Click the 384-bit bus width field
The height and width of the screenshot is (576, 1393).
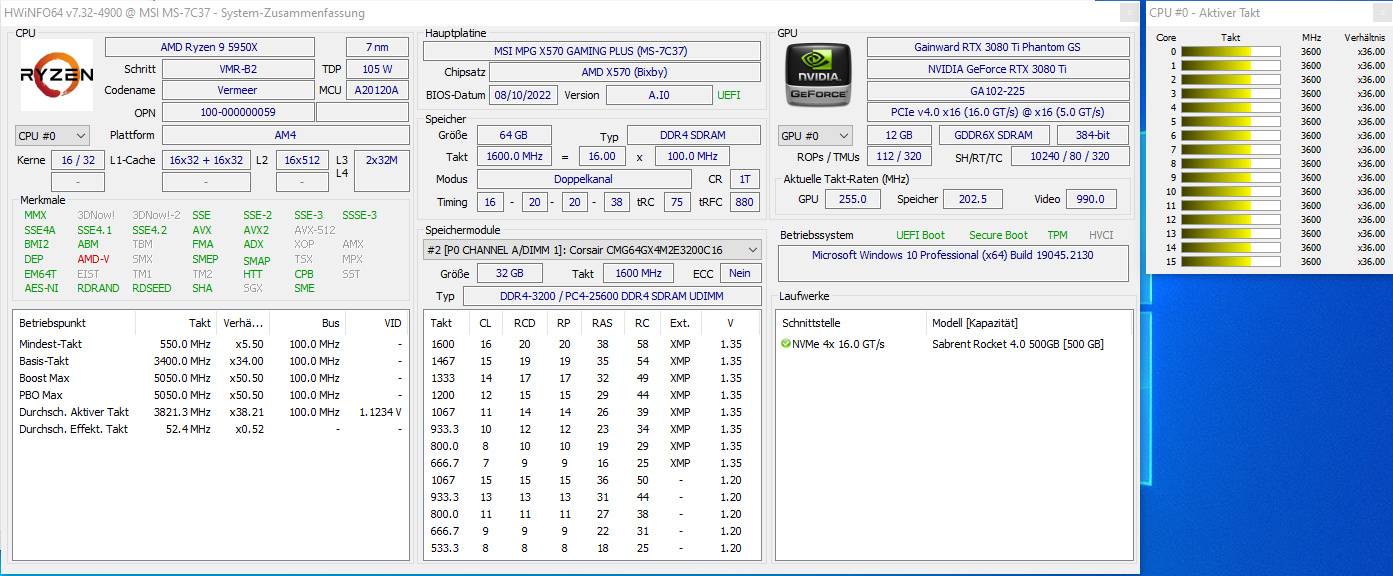(1093, 135)
